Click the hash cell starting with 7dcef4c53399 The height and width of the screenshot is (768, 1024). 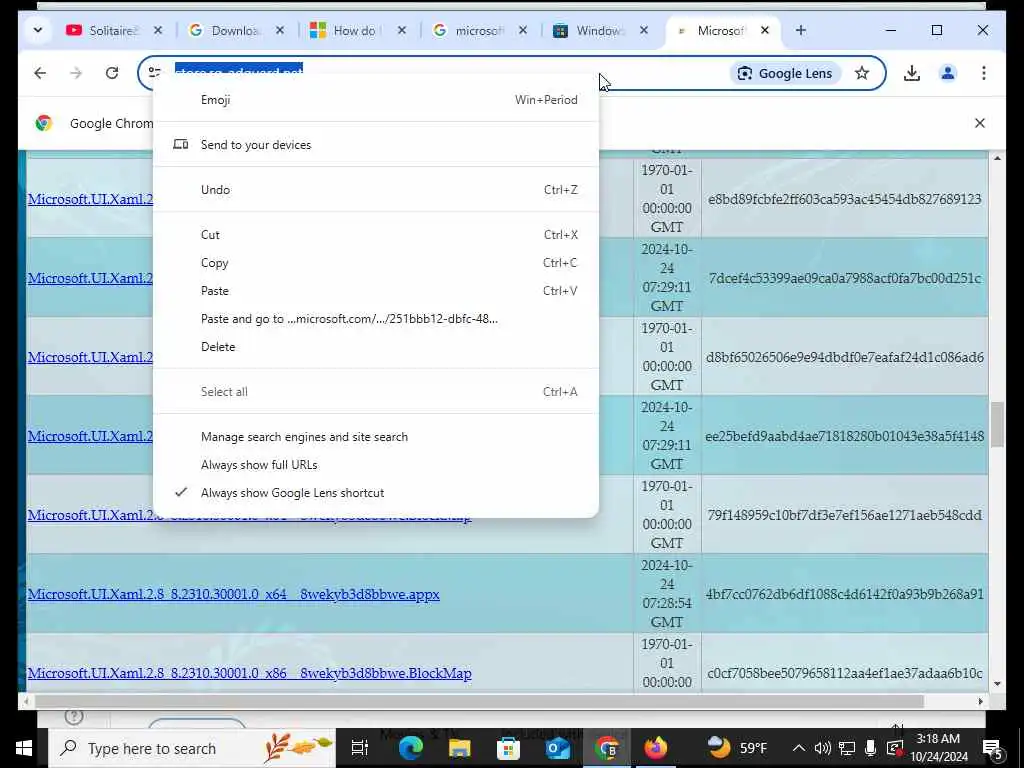tap(844, 278)
